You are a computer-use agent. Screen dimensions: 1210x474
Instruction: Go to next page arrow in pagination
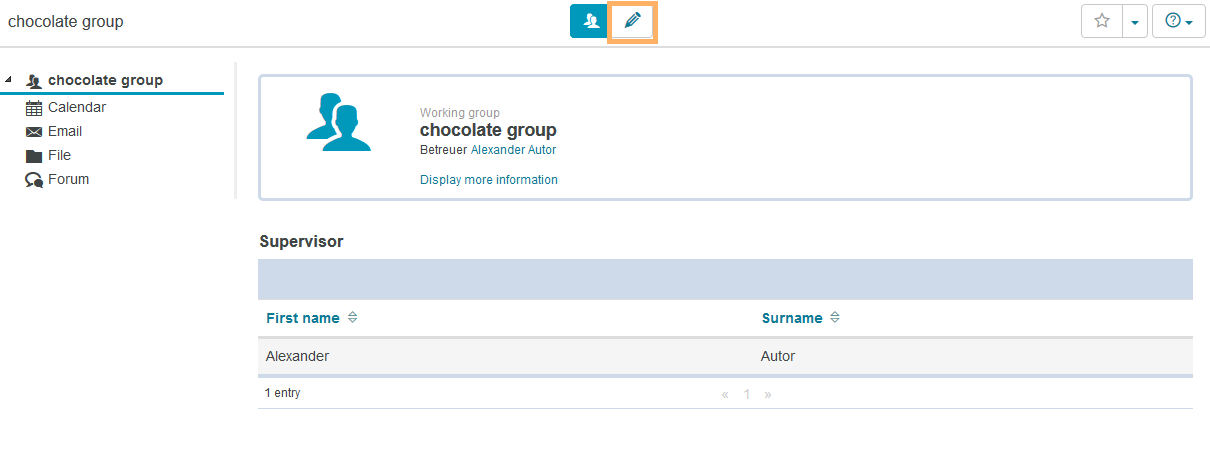click(768, 394)
